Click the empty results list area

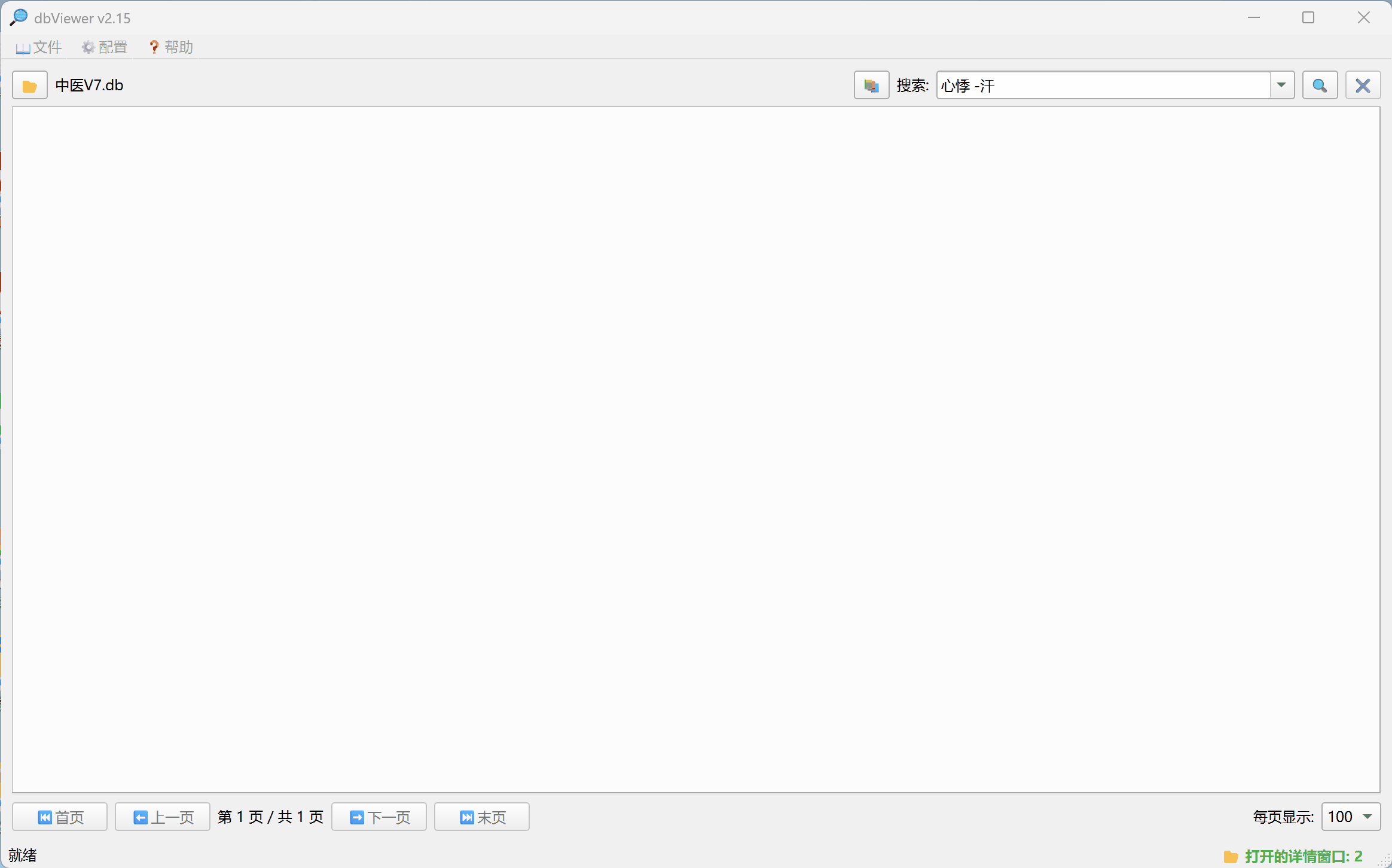pos(696,448)
